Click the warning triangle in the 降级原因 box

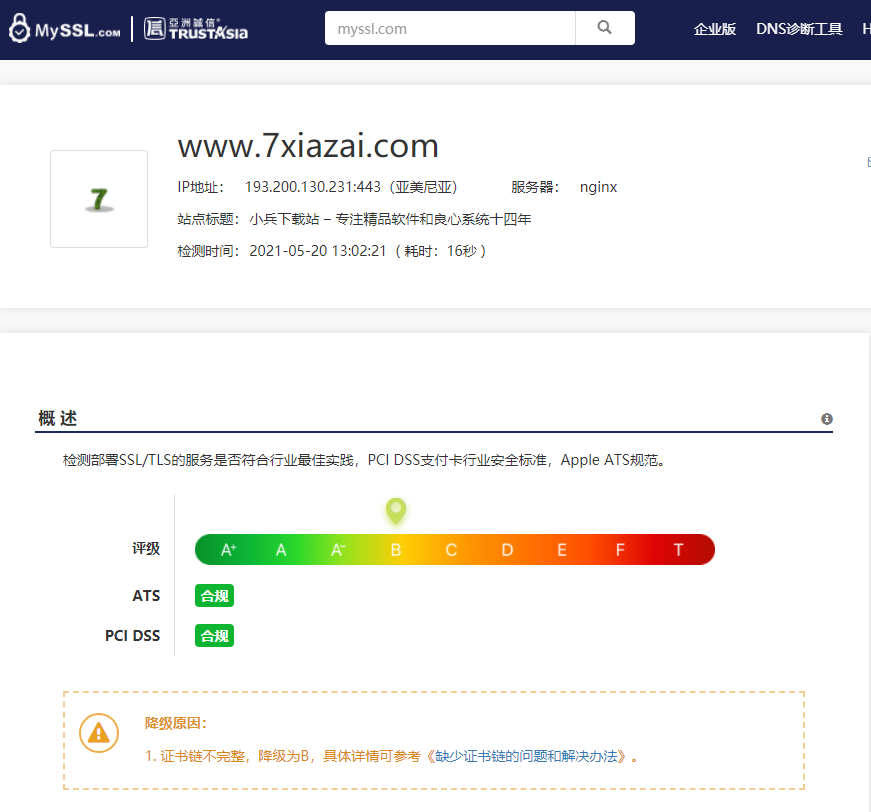pyautogui.click(x=98, y=733)
